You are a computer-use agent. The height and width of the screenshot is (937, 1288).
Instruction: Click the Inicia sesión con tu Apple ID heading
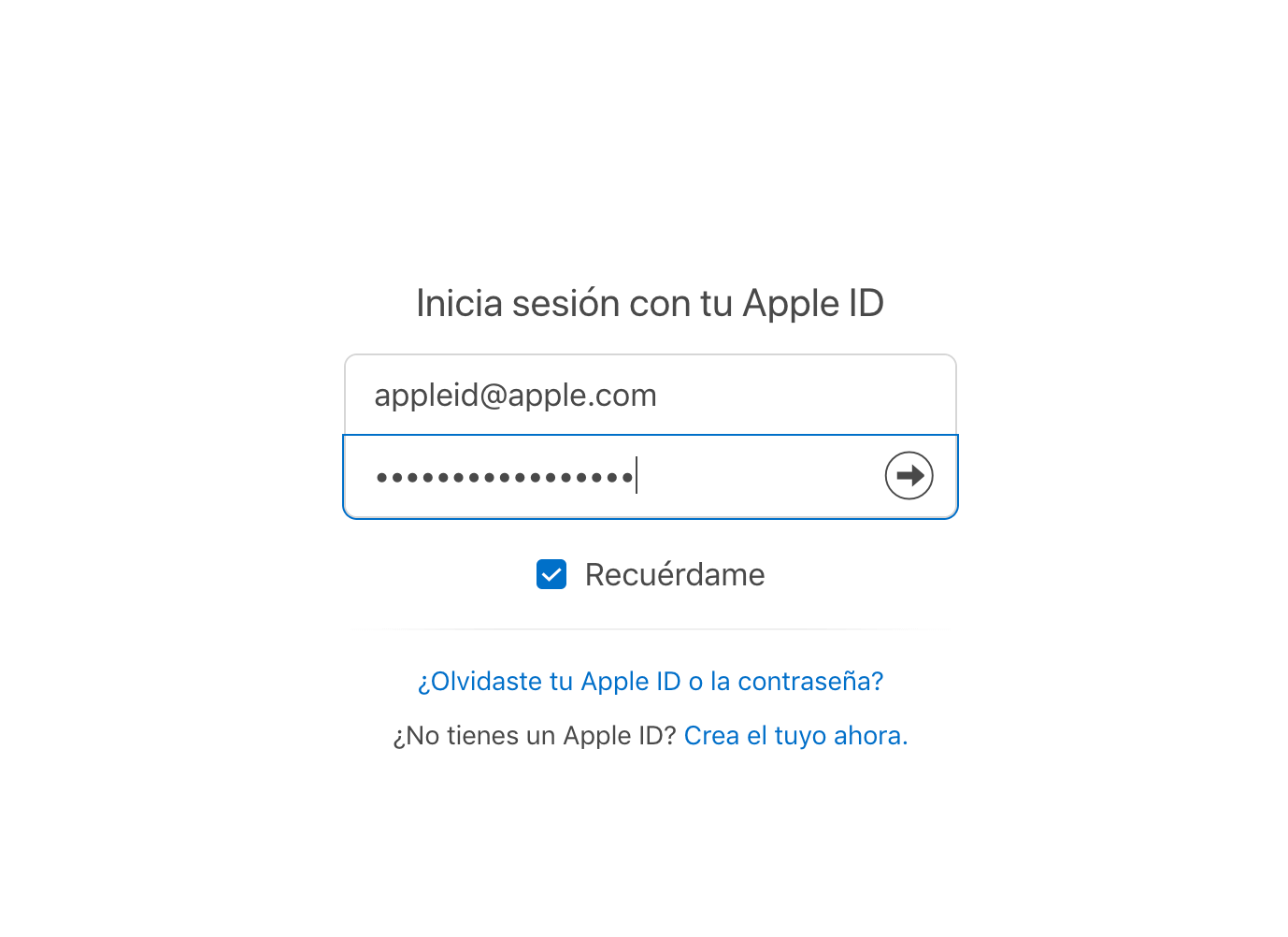[x=651, y=303]
